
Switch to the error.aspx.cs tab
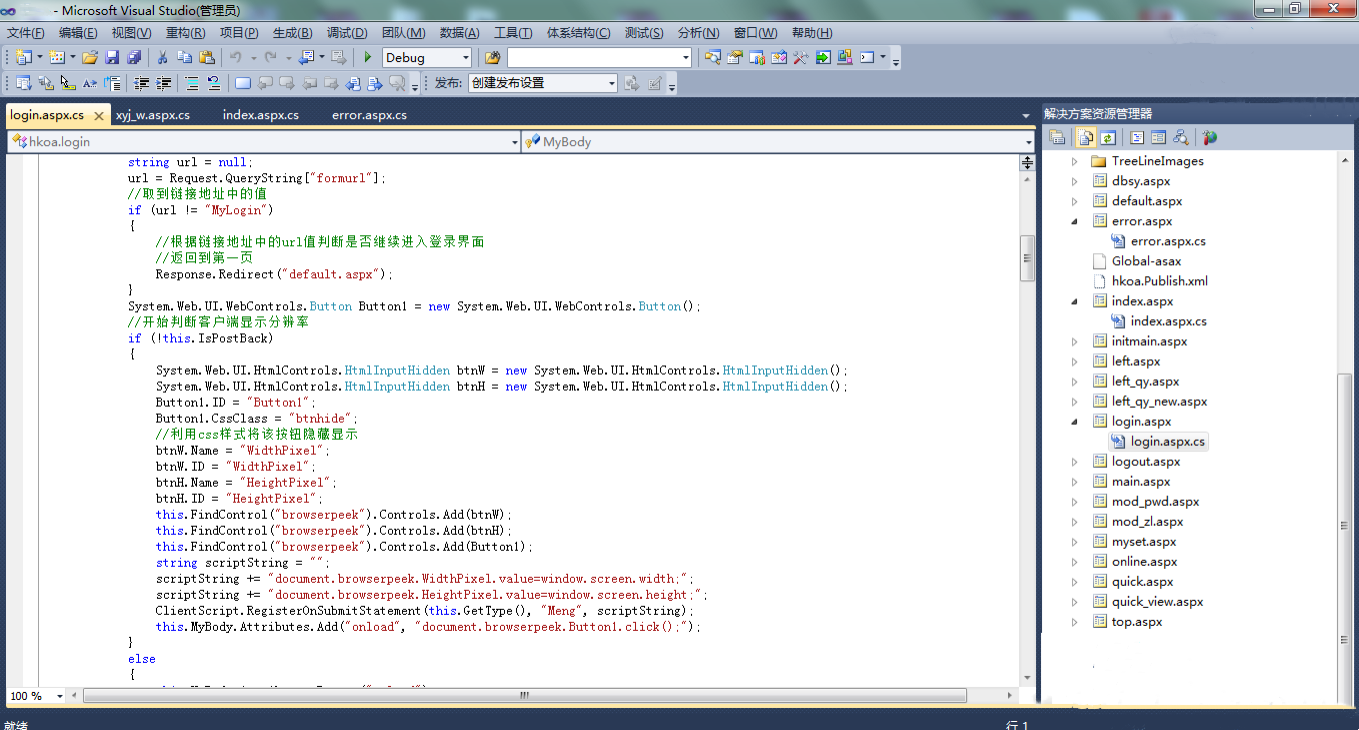[369, 115]
